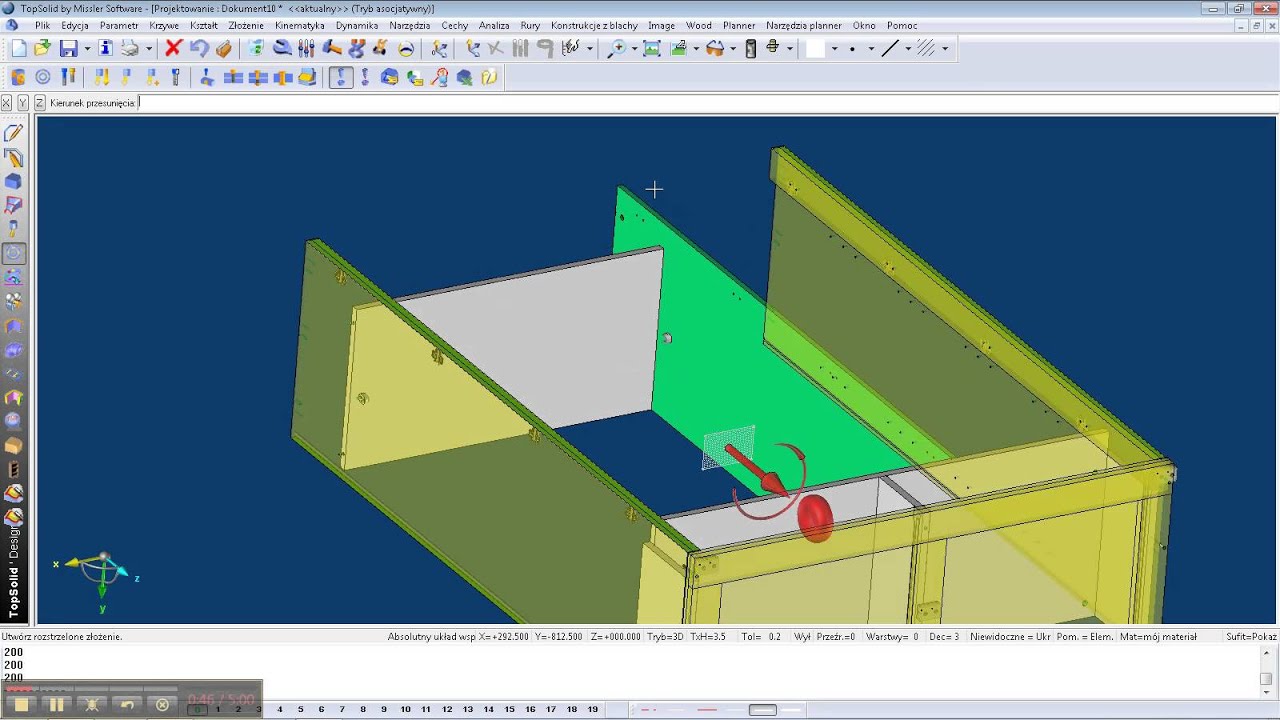
Task: Click the Niewidoczne = Ukr status field
Action: tap(1010, 636)
